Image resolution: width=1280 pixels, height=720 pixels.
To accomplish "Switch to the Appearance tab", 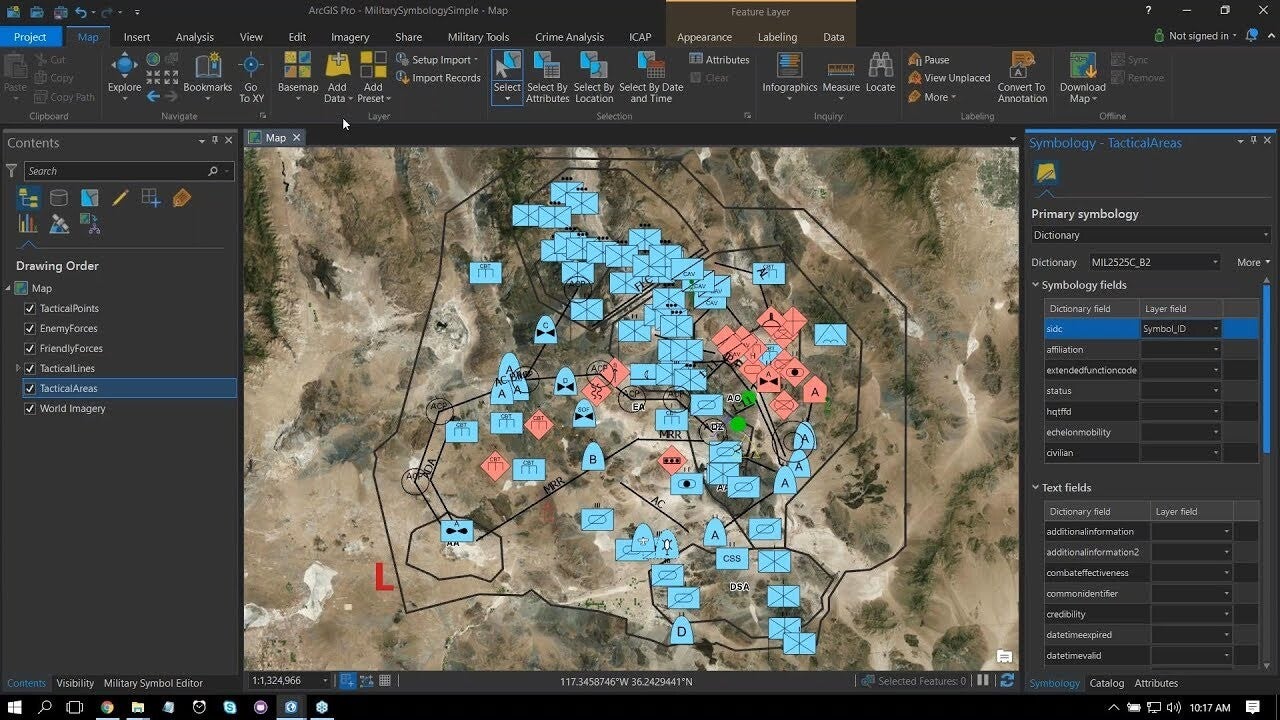I will pyautogui.click(x=704, y=37).
